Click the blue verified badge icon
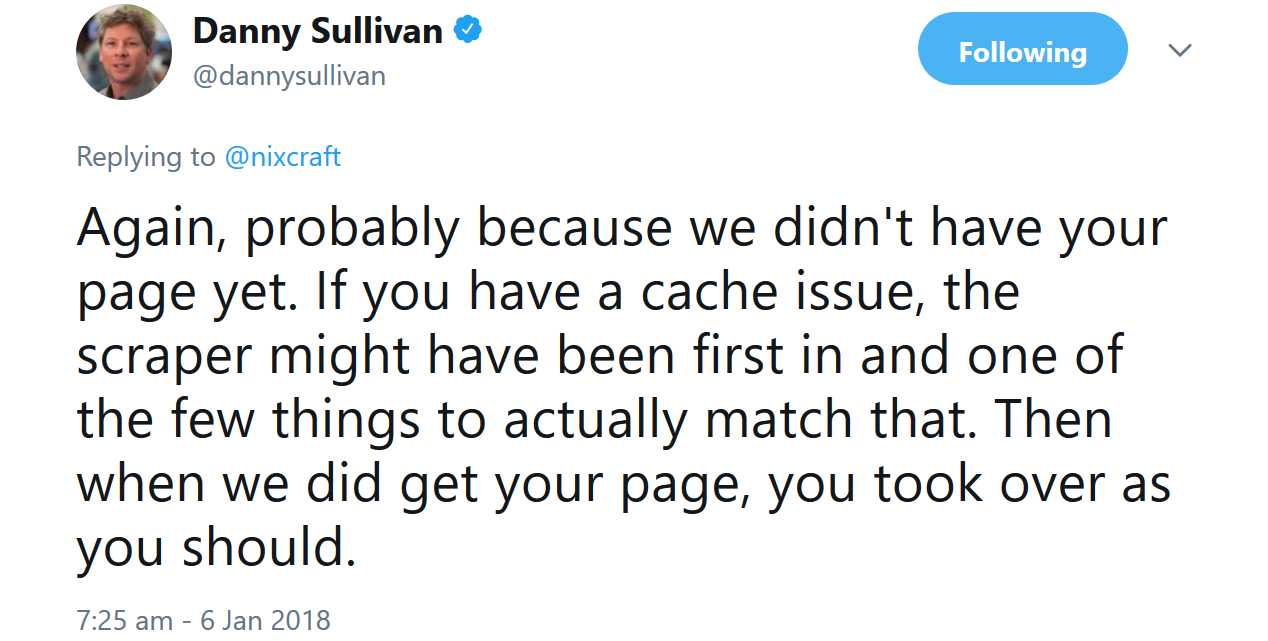Image resolution: width=1268 pixels, height=641 pixels. point(468,31)
